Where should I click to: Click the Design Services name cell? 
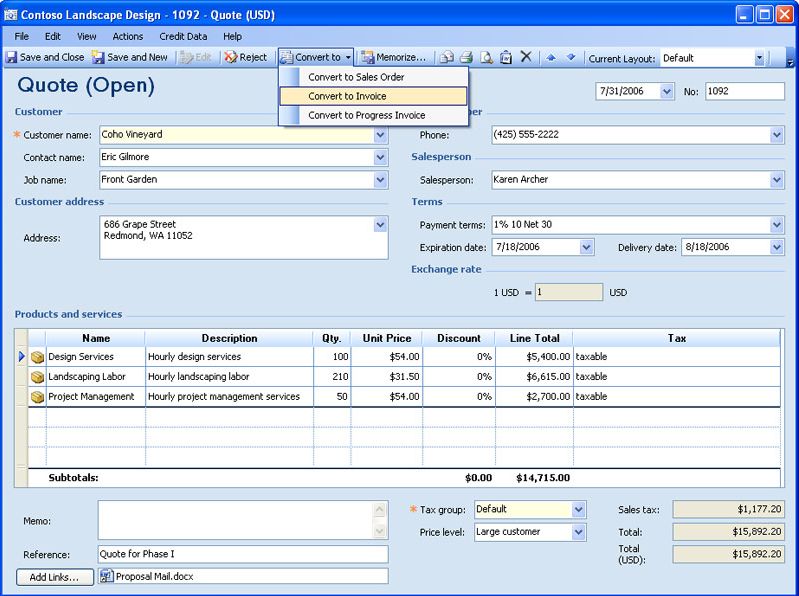(x=95, y=357)
